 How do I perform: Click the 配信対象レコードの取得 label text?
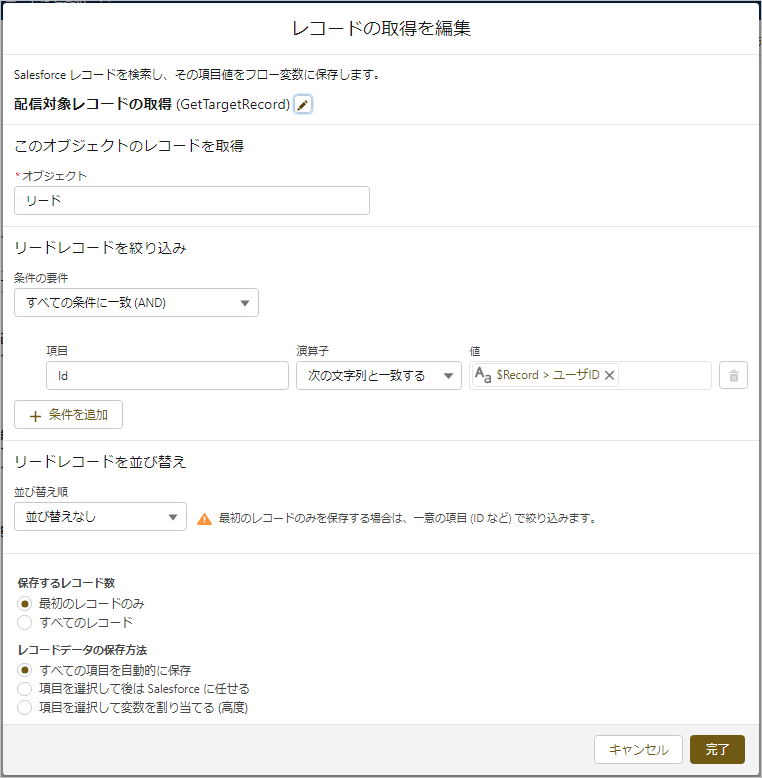coord(93,104)
